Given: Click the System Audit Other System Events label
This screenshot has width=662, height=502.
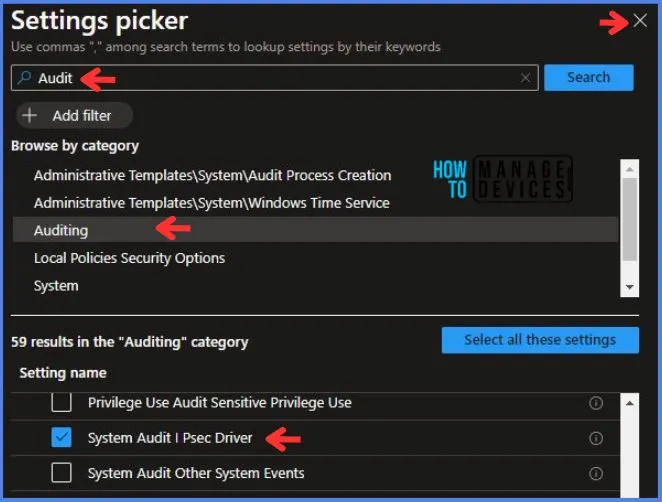Looking at the screenshot, I should [x=196, y=473].
